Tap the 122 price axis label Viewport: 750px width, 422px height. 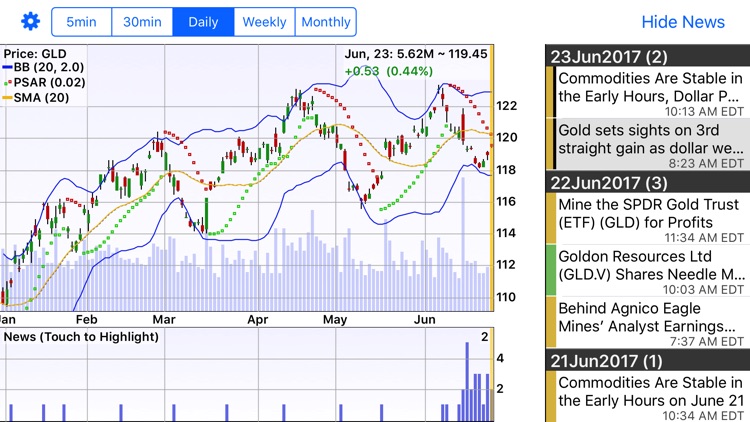507,106
